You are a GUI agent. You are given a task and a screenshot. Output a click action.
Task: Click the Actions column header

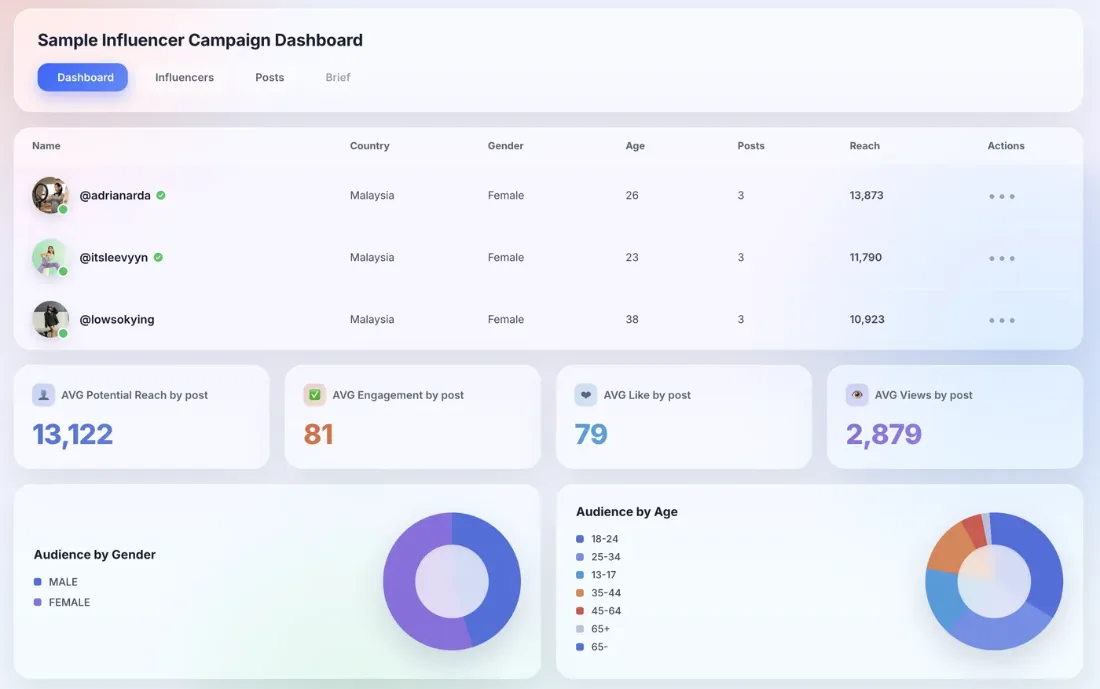1006,146
